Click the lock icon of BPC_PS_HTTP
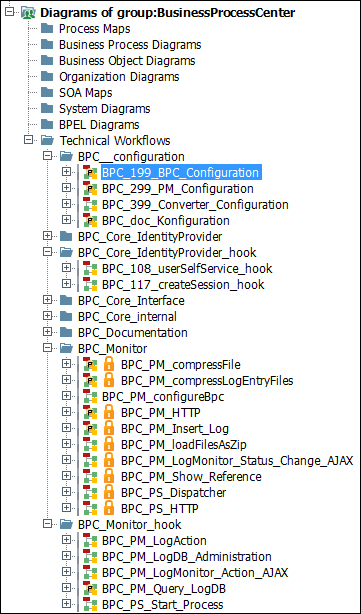 109,508
